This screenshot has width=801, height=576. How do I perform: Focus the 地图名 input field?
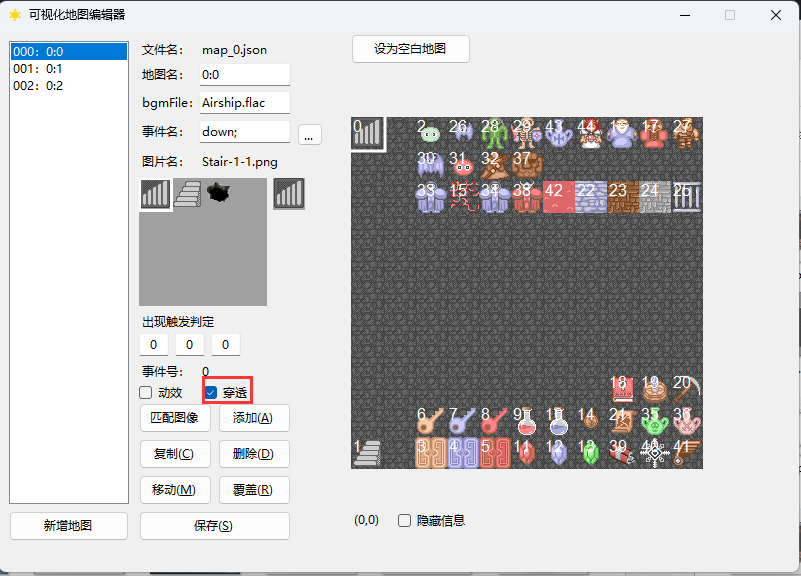click(x=245, y=75)
